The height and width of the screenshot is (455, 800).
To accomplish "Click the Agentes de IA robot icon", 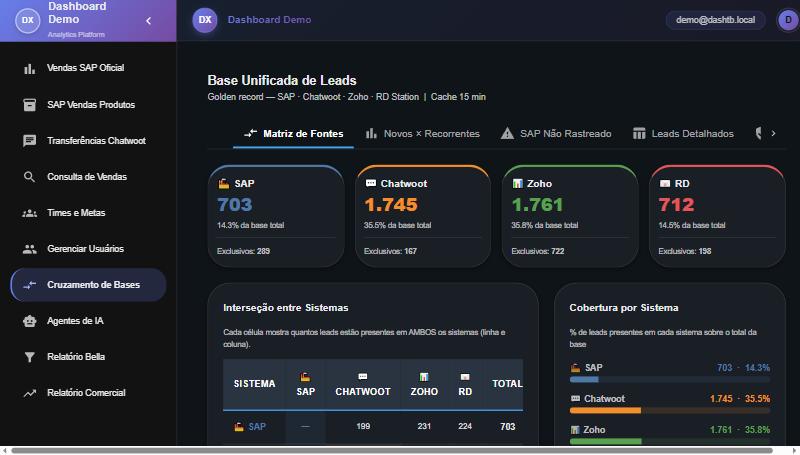I will 30,321.
